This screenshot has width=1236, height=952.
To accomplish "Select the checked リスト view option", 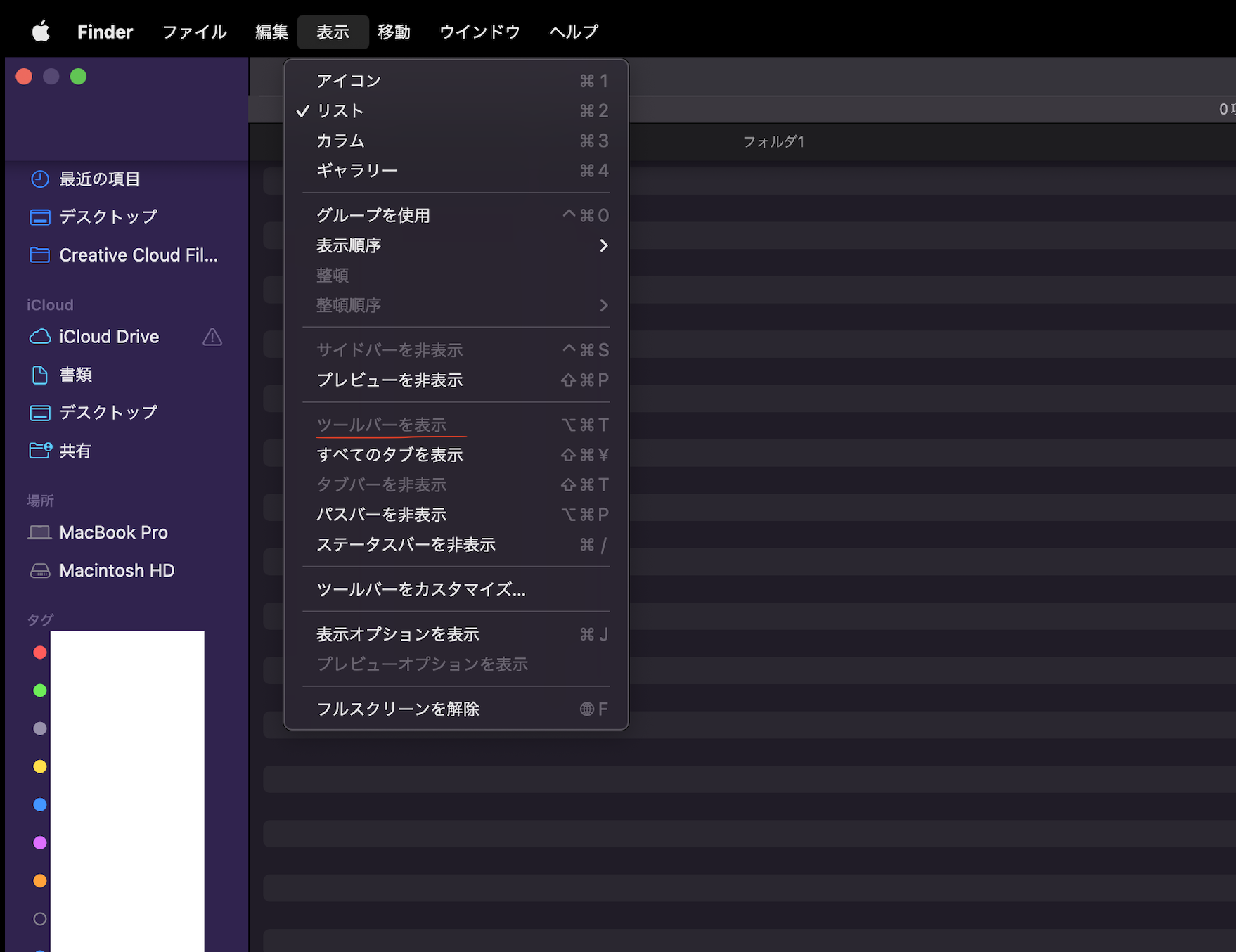I will (340, 111).
